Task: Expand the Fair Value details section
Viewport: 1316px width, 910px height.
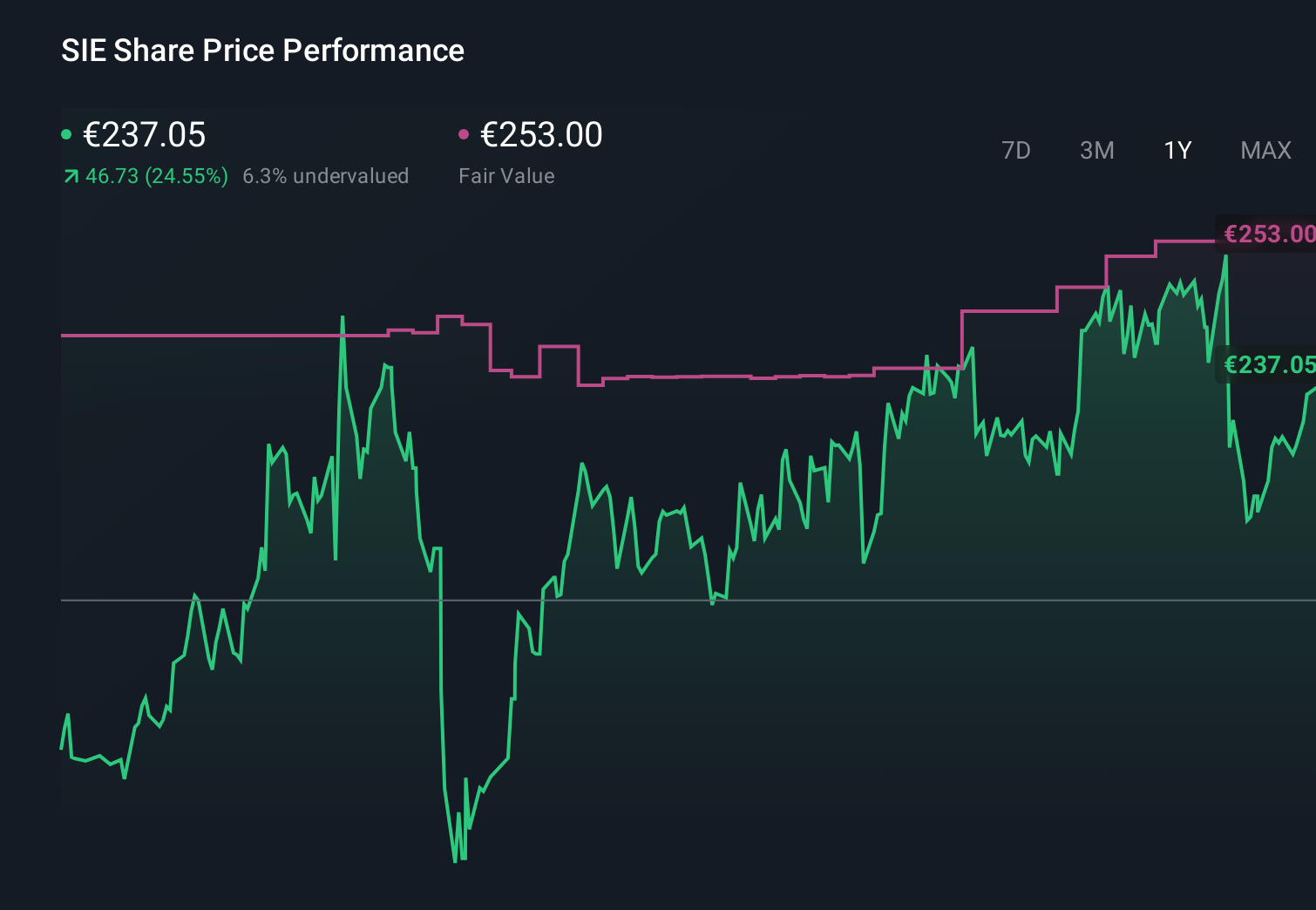Action: tap(506, 175)
